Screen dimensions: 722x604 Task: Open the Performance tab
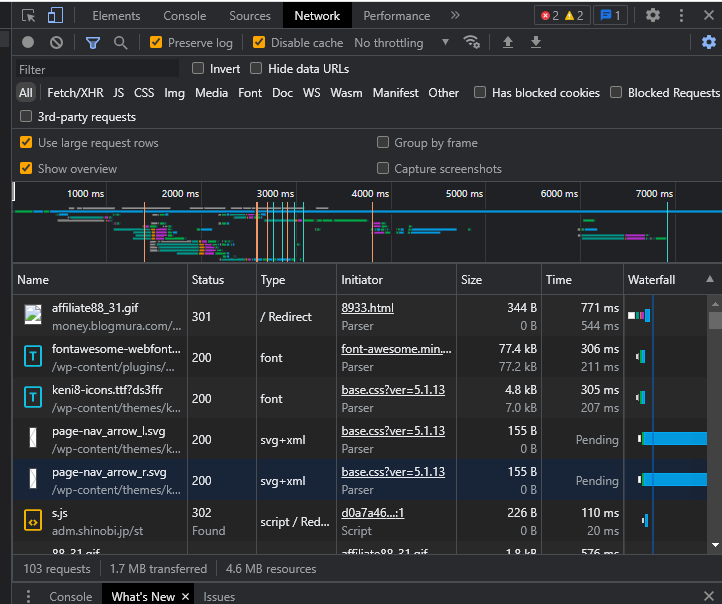coord(396,16)
